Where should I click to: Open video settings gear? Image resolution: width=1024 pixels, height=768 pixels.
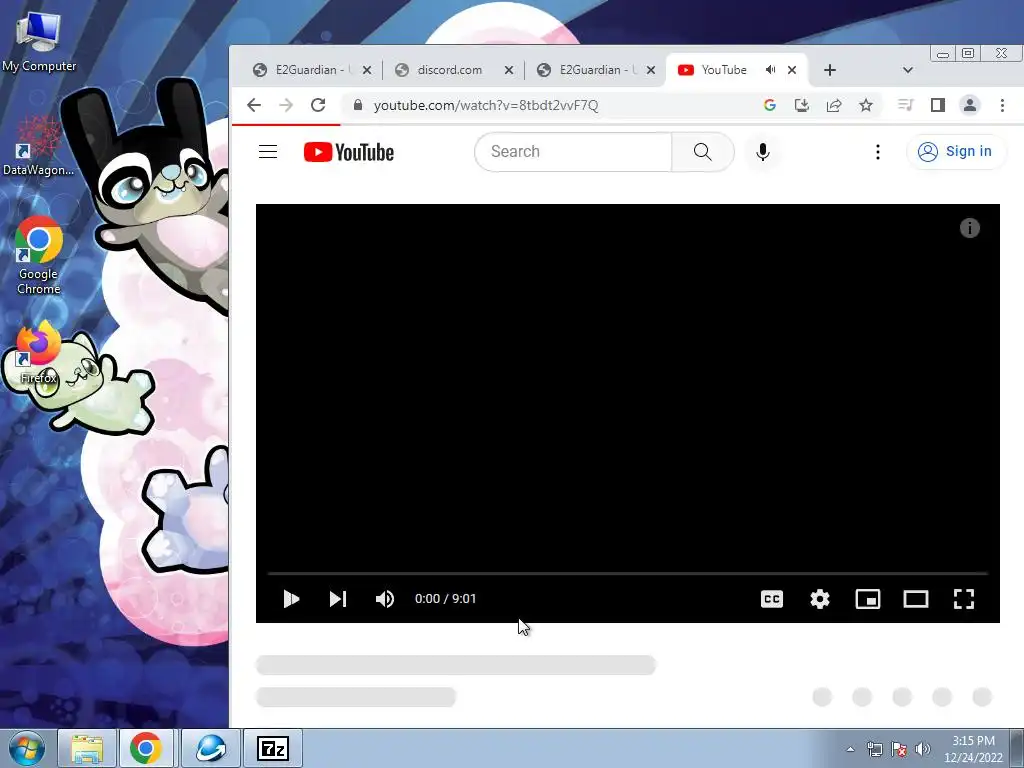[820, 599]
